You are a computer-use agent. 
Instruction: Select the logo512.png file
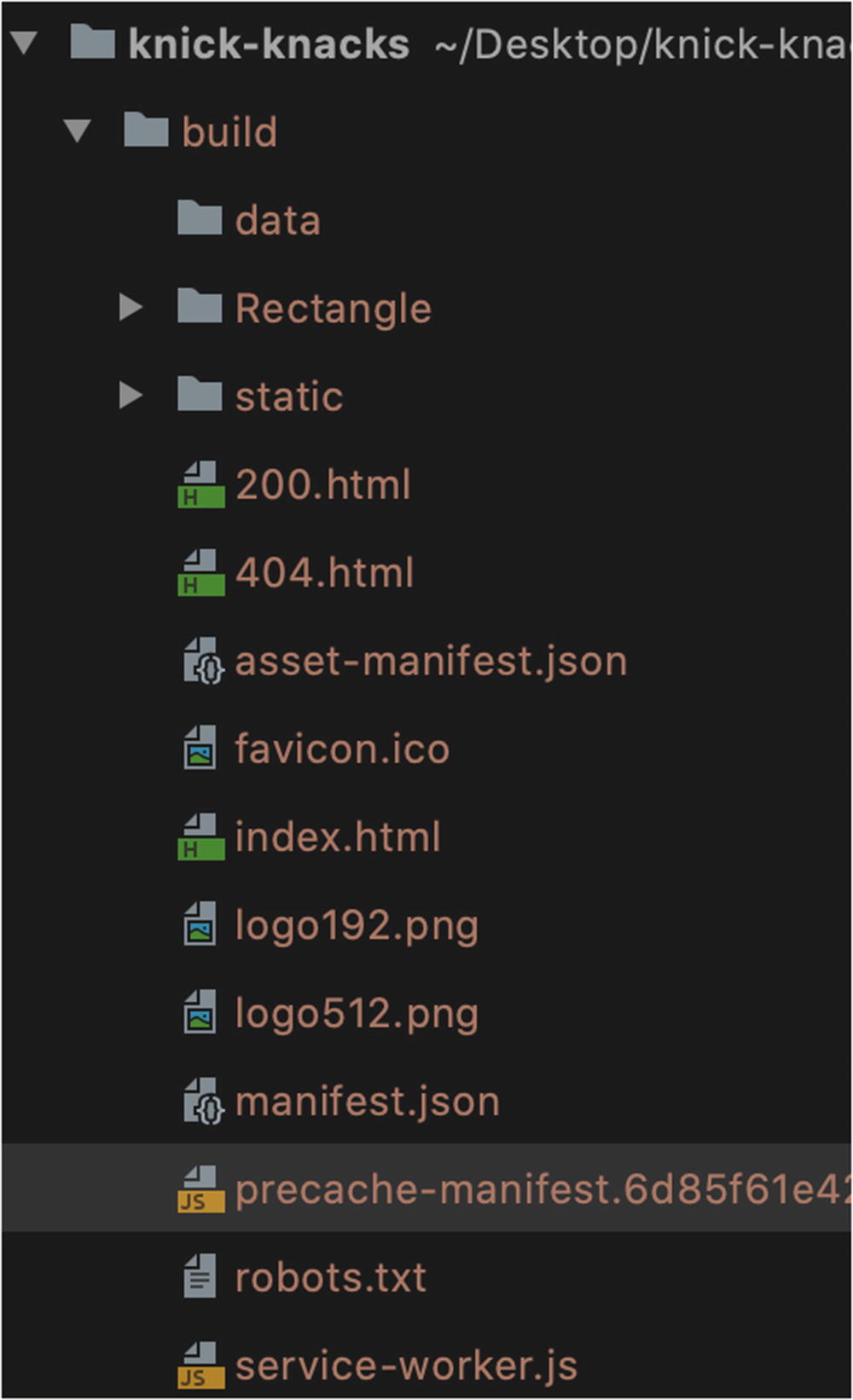[357, 1014]
